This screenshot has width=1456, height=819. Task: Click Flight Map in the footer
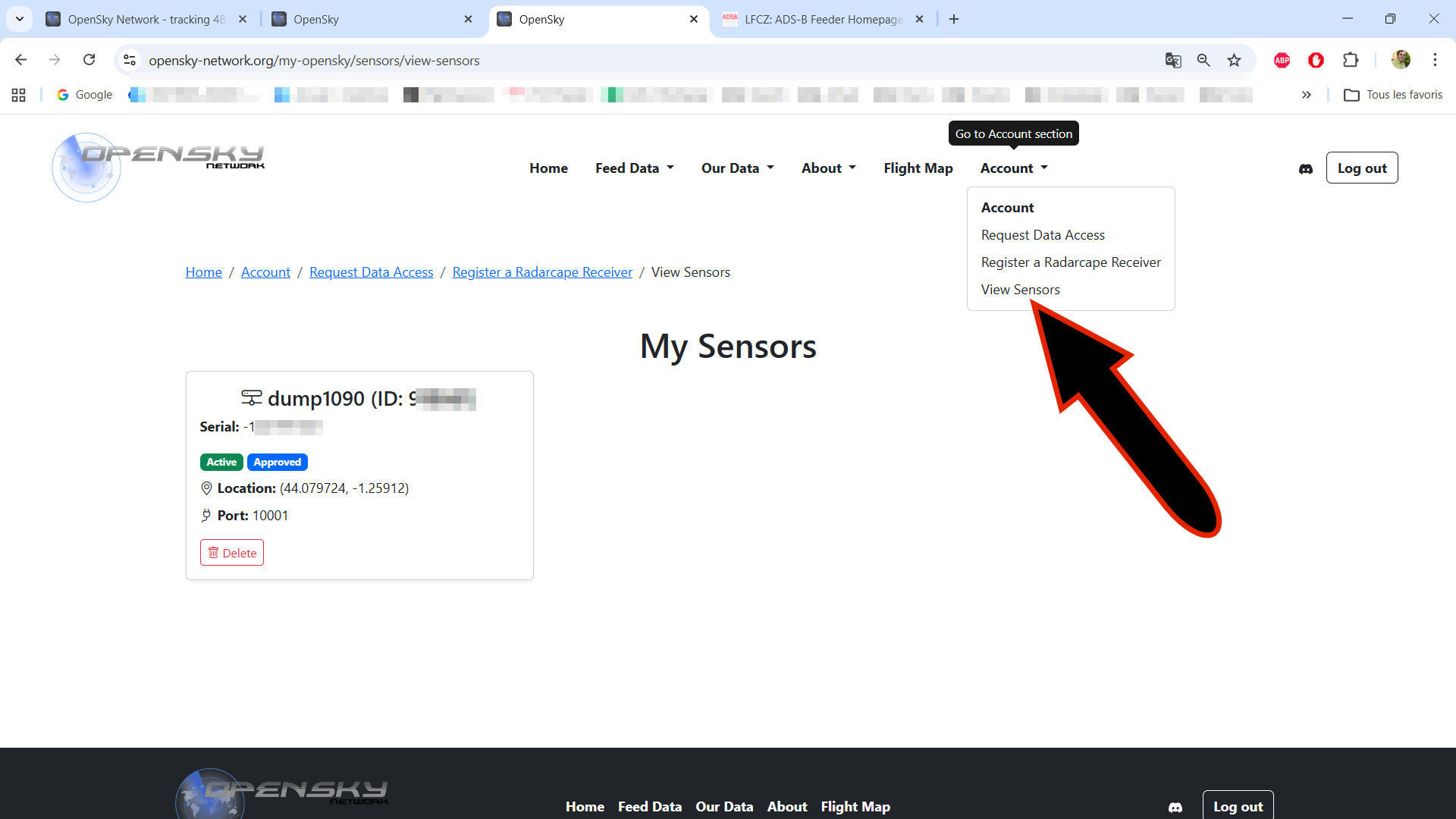[x=855, y=807]
